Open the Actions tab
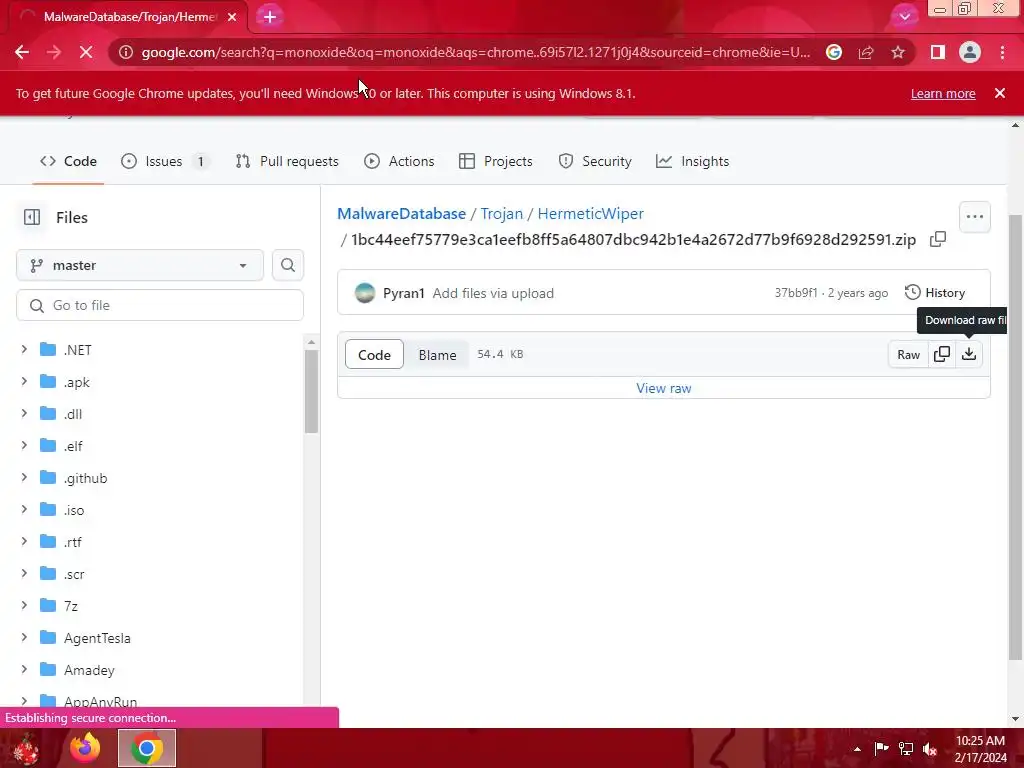 pyautogui.click(x=399, y=161)
